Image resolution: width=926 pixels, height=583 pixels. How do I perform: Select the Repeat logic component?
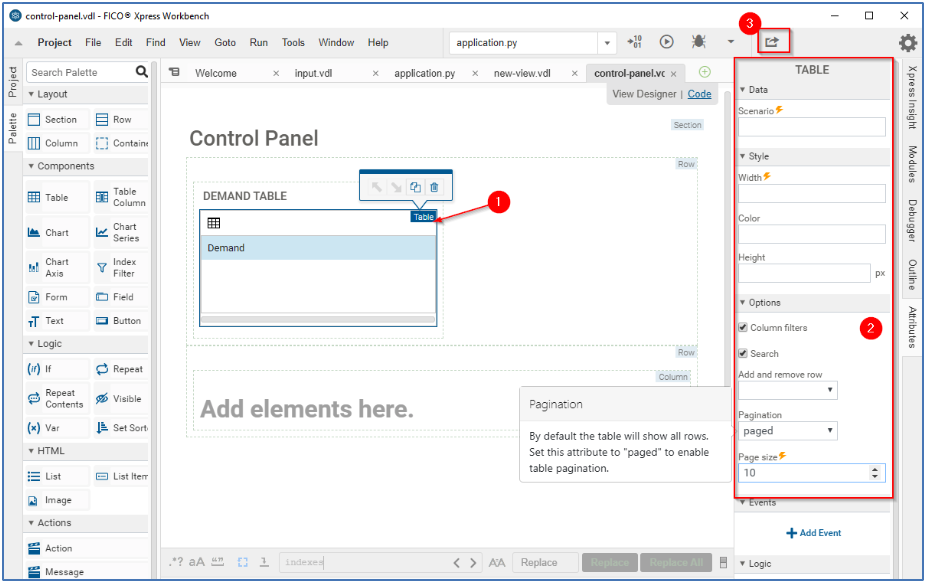[x=121, y=369]
